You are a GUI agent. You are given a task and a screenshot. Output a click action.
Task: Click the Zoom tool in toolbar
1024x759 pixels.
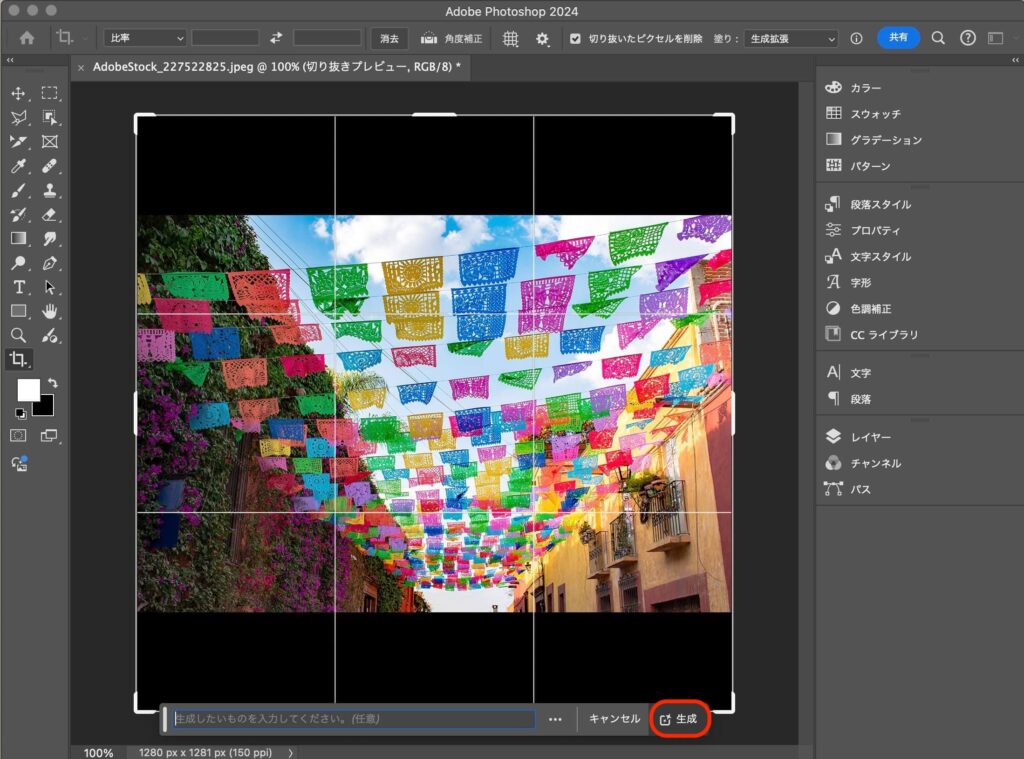click(x=18, y=335)
